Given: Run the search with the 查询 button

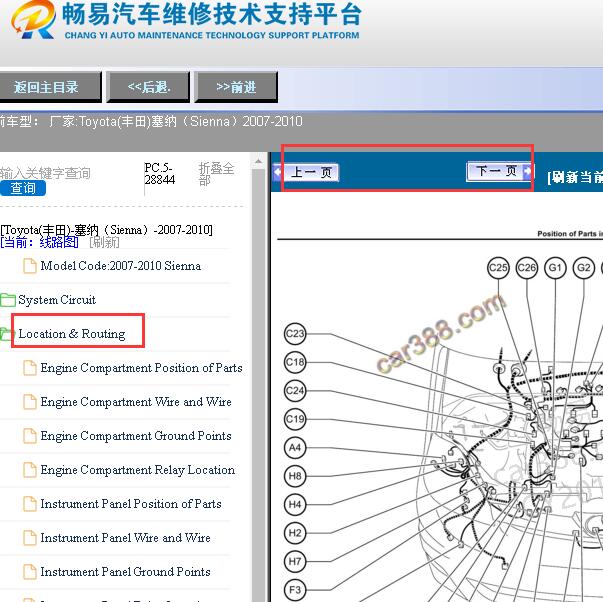Looking at the screenshot, I should click(x=23, y=188).
